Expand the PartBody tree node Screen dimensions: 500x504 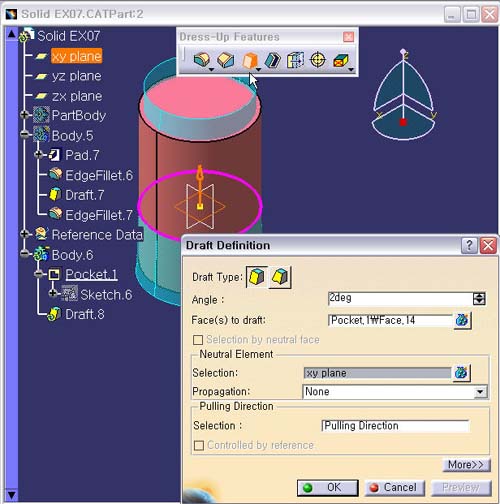(x=24, y=115)
